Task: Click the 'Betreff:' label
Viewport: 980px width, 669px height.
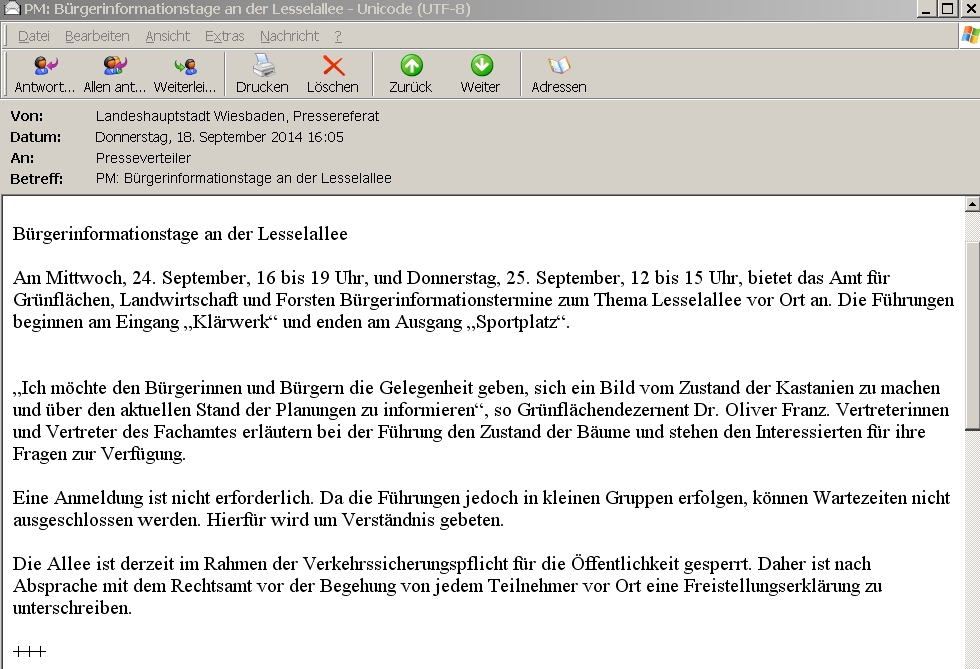Action: (36, 179)
